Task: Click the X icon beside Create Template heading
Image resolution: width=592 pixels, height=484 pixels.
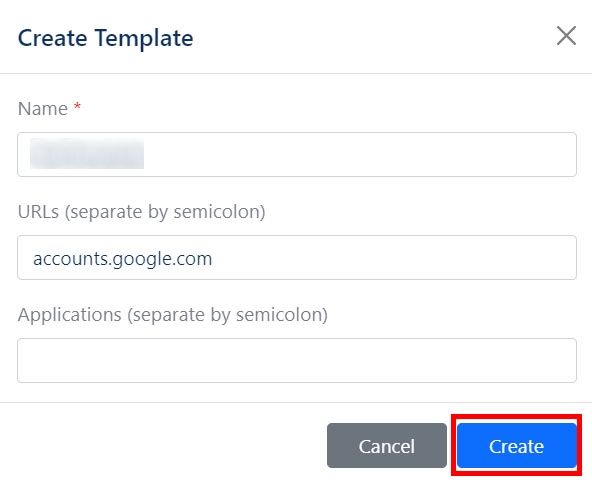Action: [566, 36]
